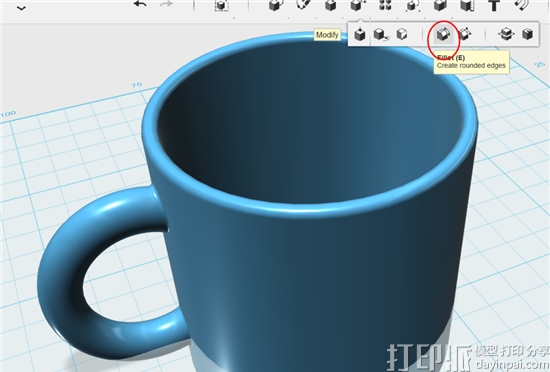Open the Transform tool menu
Viewport: 550px width, 372px height.
click(221, 6)
